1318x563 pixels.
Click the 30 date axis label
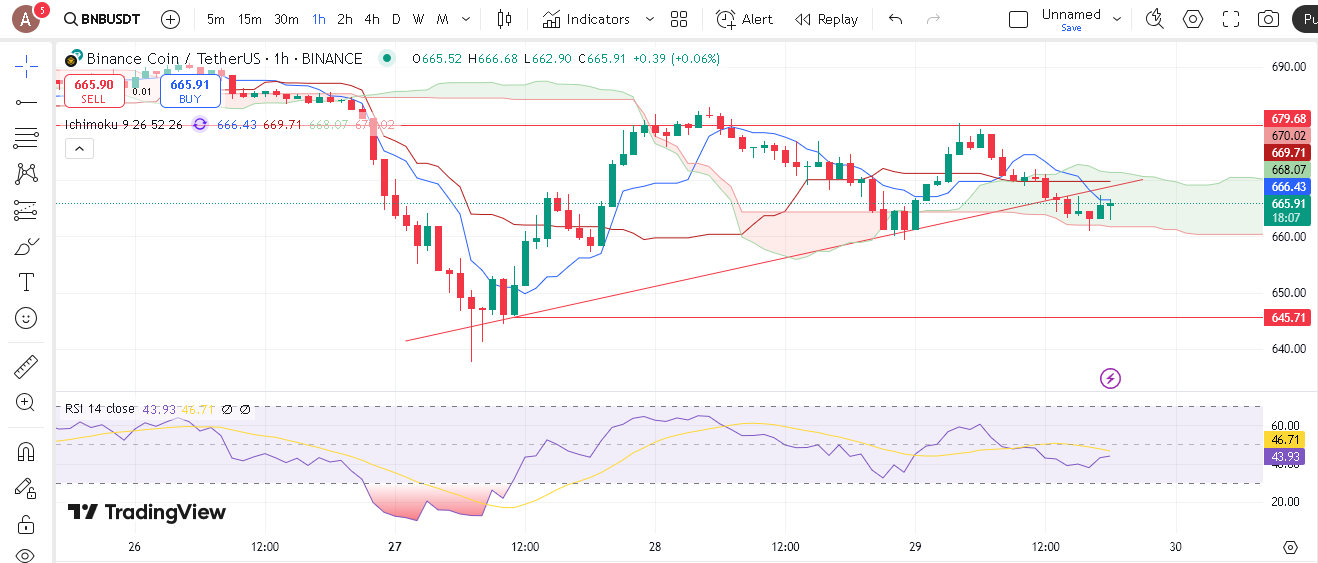click(1176, 547)
